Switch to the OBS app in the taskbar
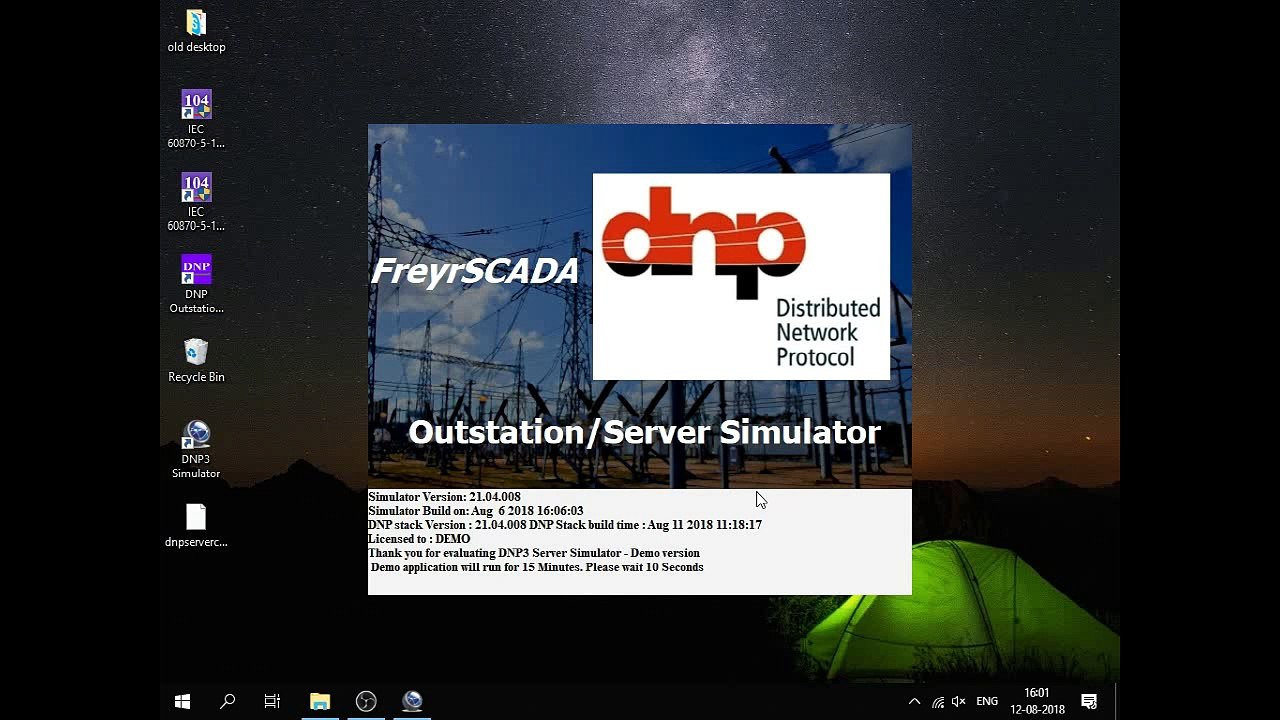Viewport: 1280px width, 720px height. pyautogui.click(x=366, y=702)
